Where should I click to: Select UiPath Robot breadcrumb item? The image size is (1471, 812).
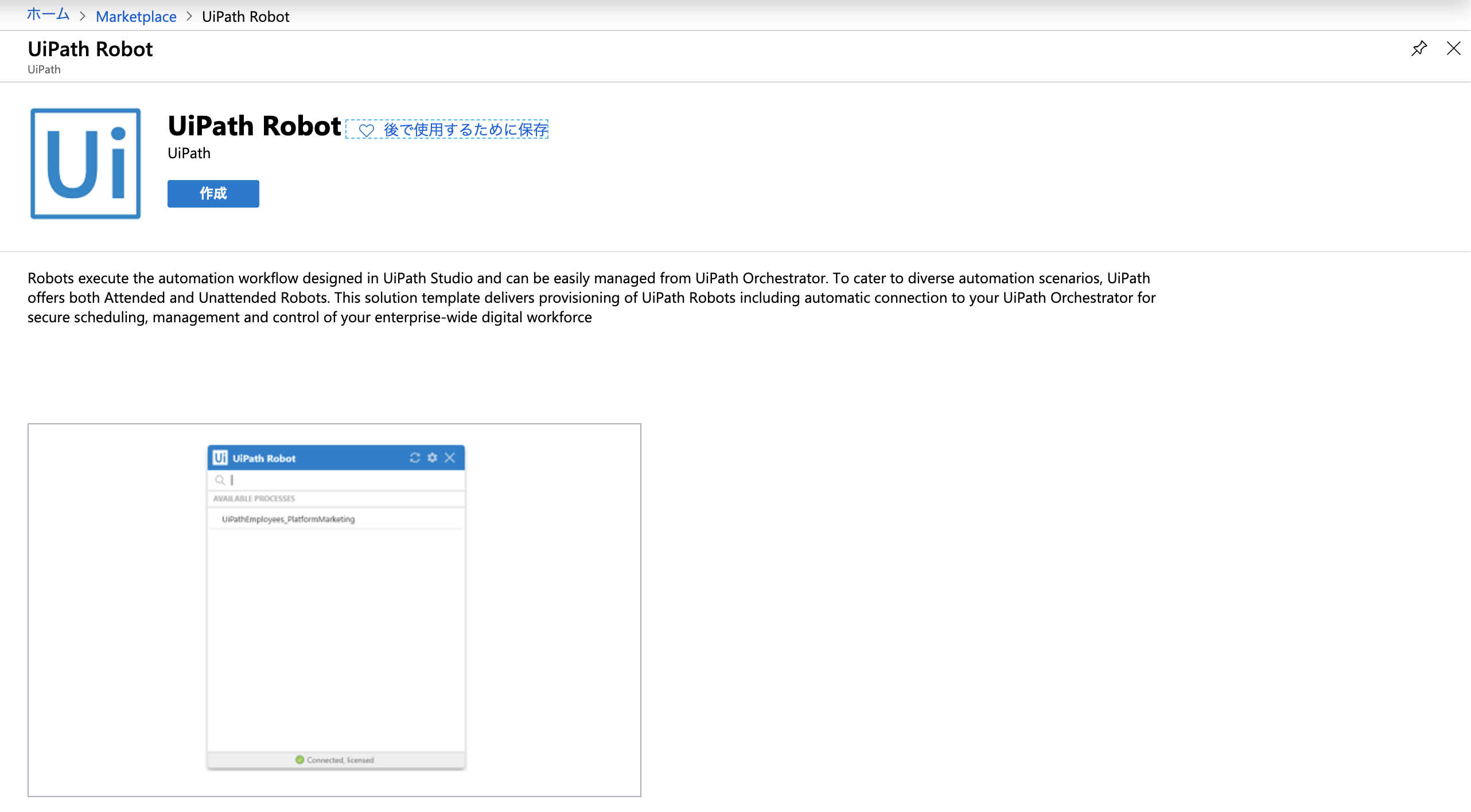(246, 17)
